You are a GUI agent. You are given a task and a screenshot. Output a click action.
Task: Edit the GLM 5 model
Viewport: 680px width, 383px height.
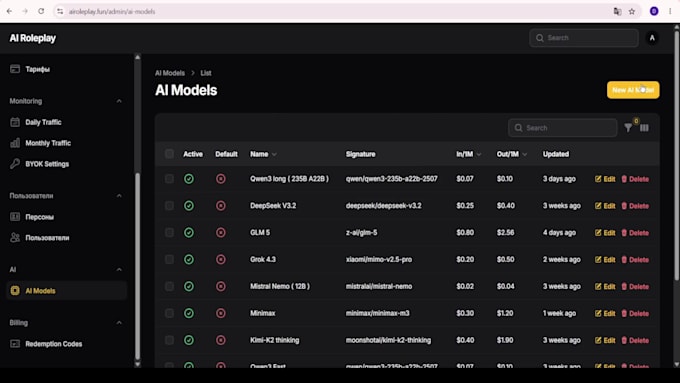coord(605,233)
